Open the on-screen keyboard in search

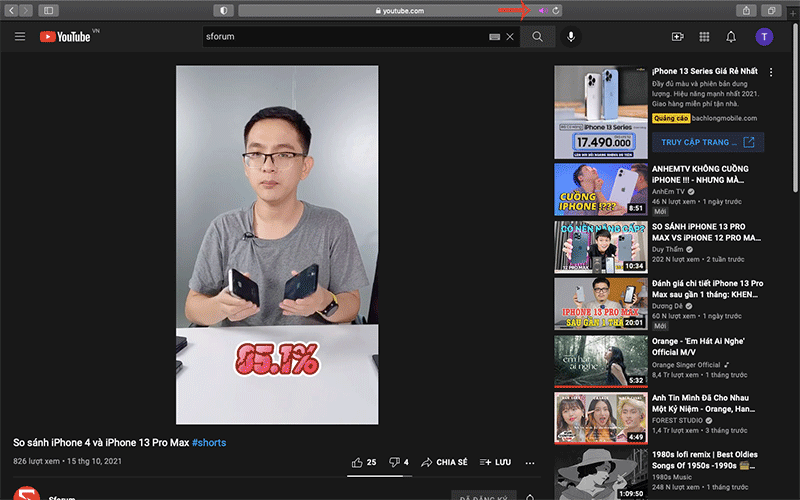pos(494,37)
